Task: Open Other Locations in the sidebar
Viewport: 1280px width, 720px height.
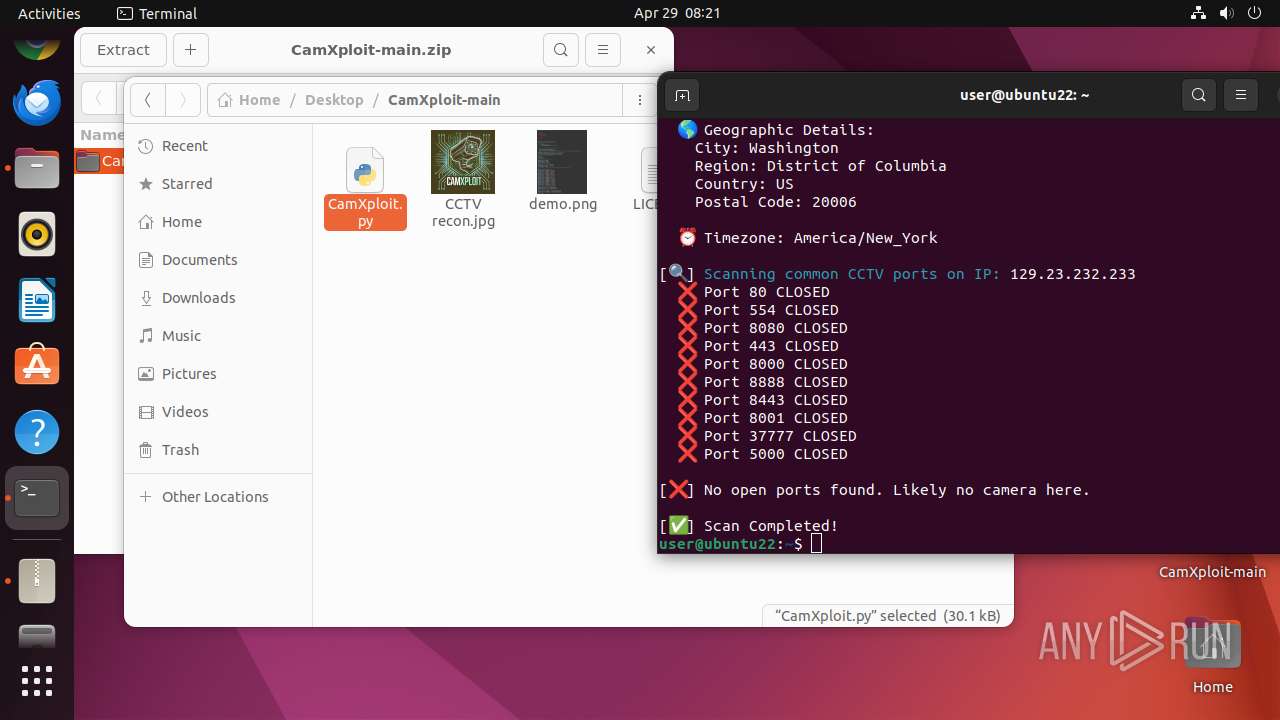Action: point(218,497)
